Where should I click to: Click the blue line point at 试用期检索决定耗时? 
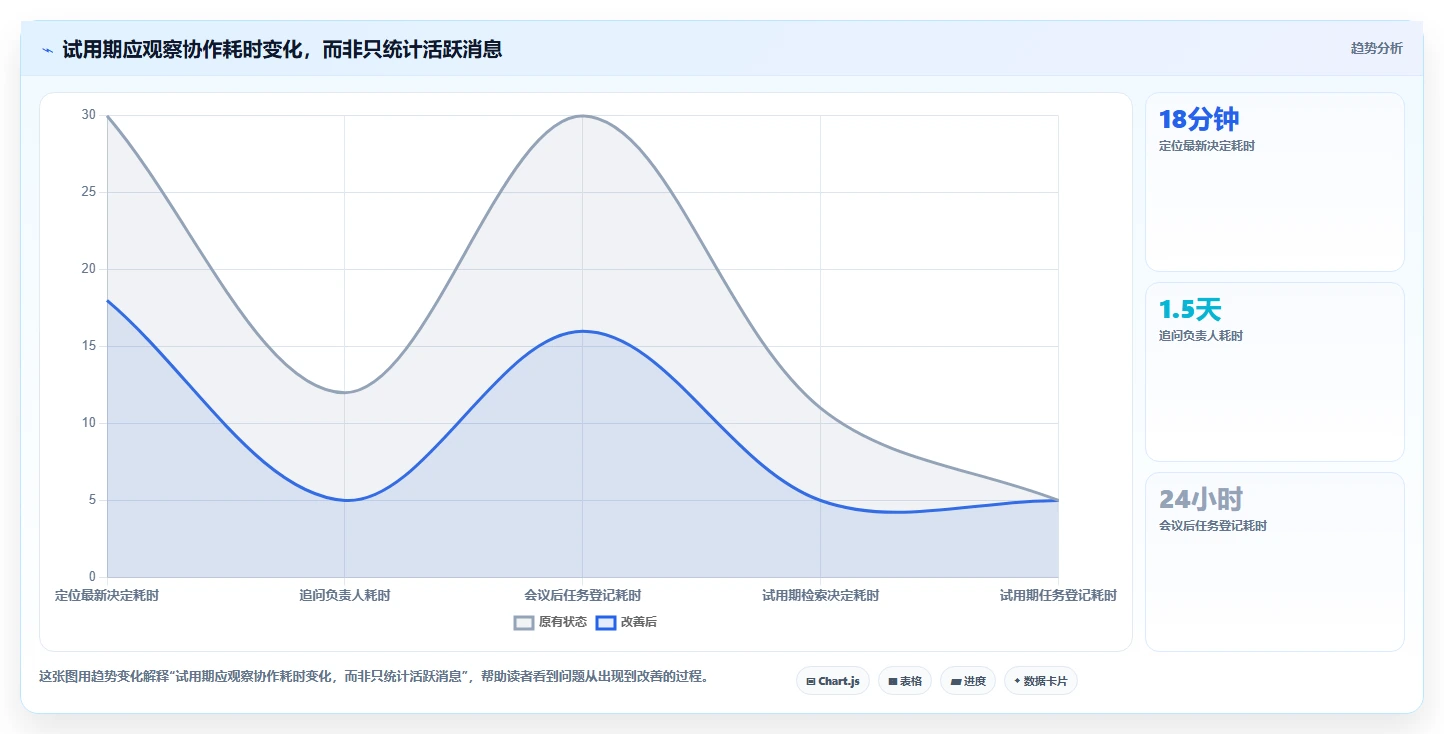tap(821, 500)
